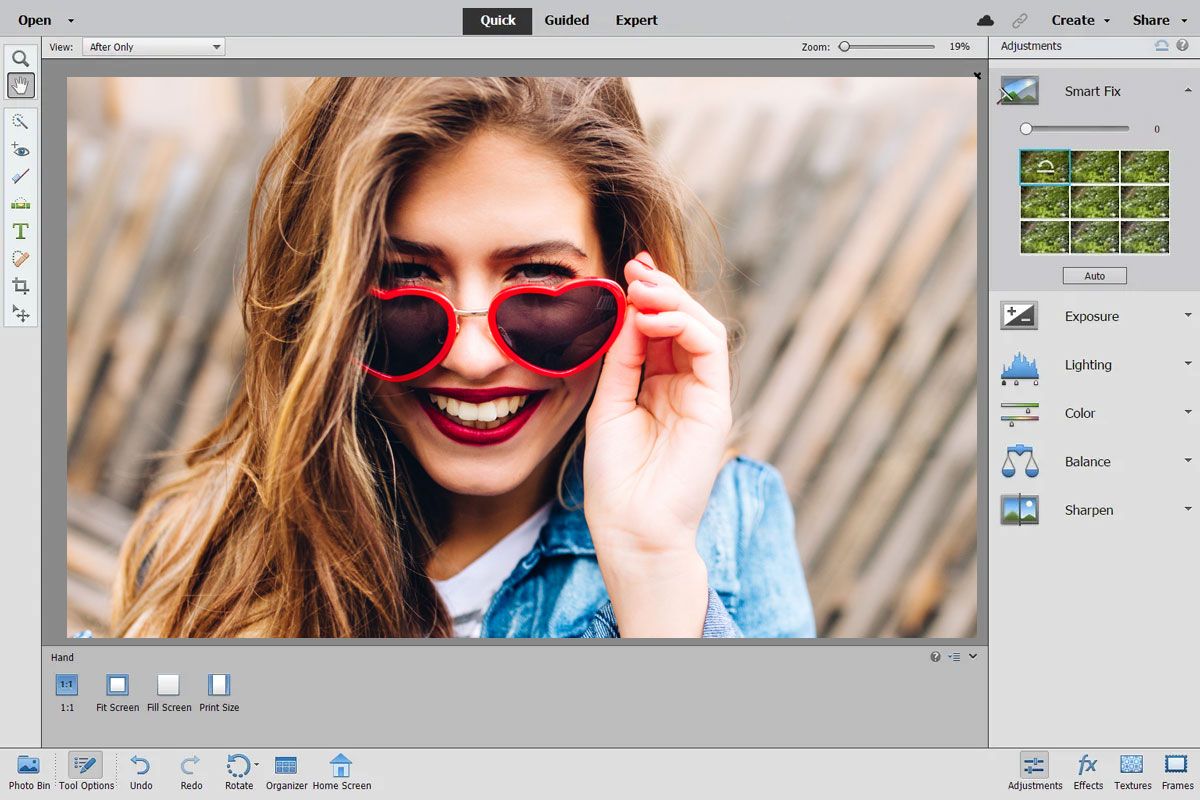Open the Frames panel

[1176, 770]
